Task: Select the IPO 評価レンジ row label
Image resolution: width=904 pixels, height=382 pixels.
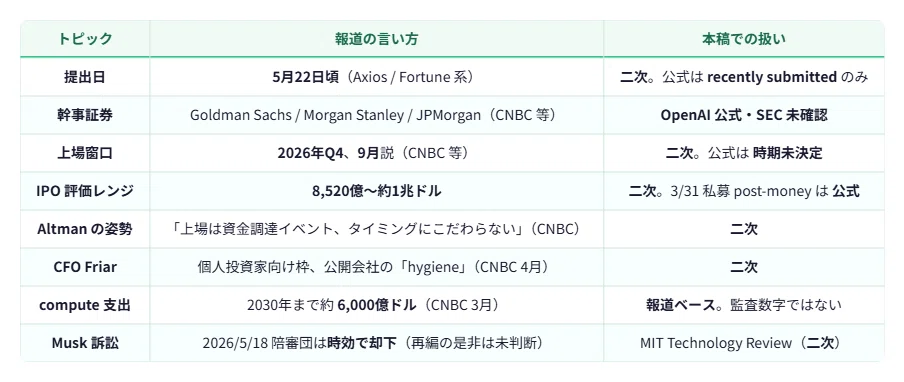Action: click(85, 191)
